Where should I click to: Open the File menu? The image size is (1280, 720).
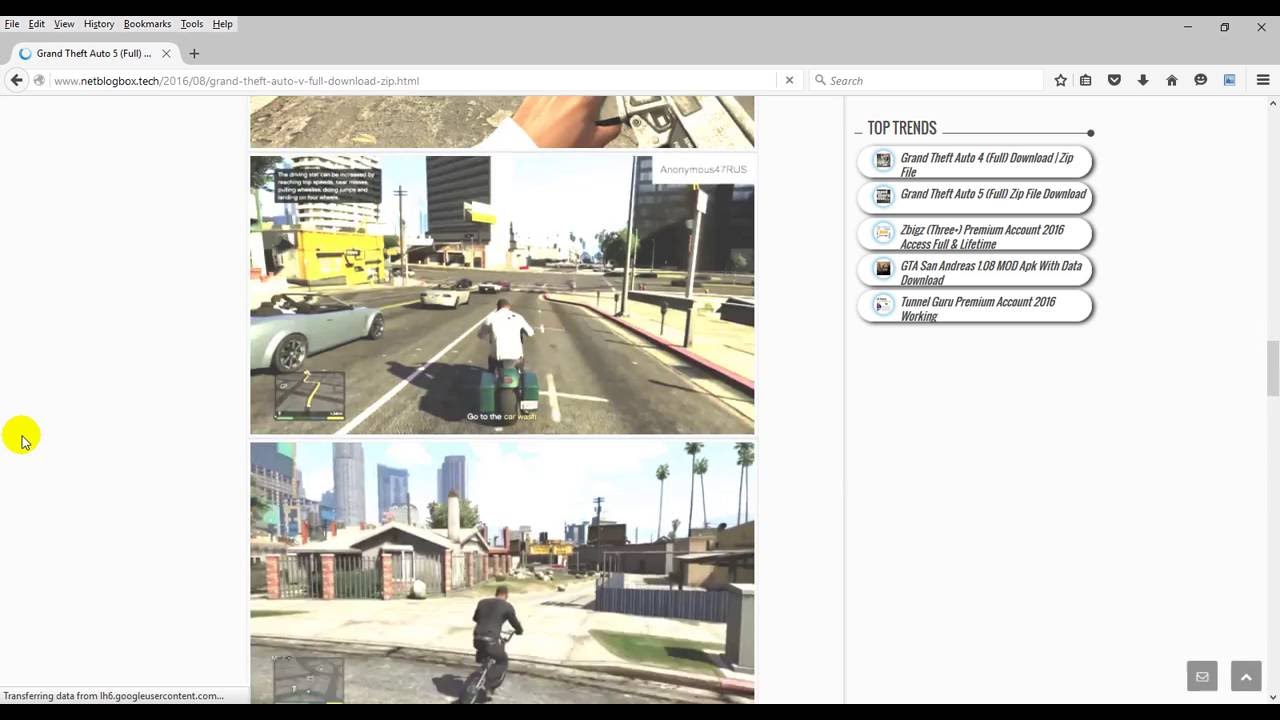point(12,24)
